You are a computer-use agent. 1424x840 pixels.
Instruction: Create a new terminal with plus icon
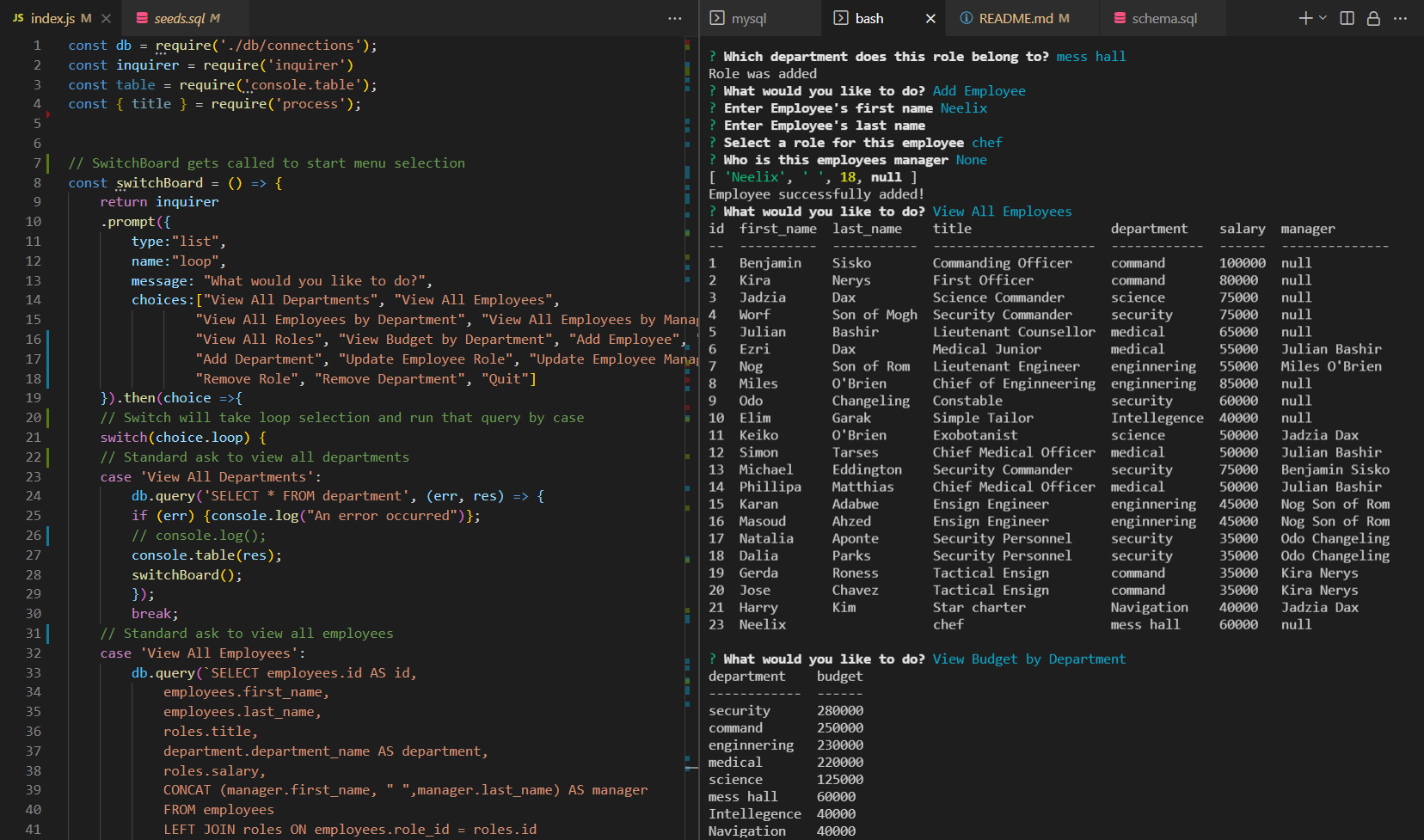(x=1305, y=18)
